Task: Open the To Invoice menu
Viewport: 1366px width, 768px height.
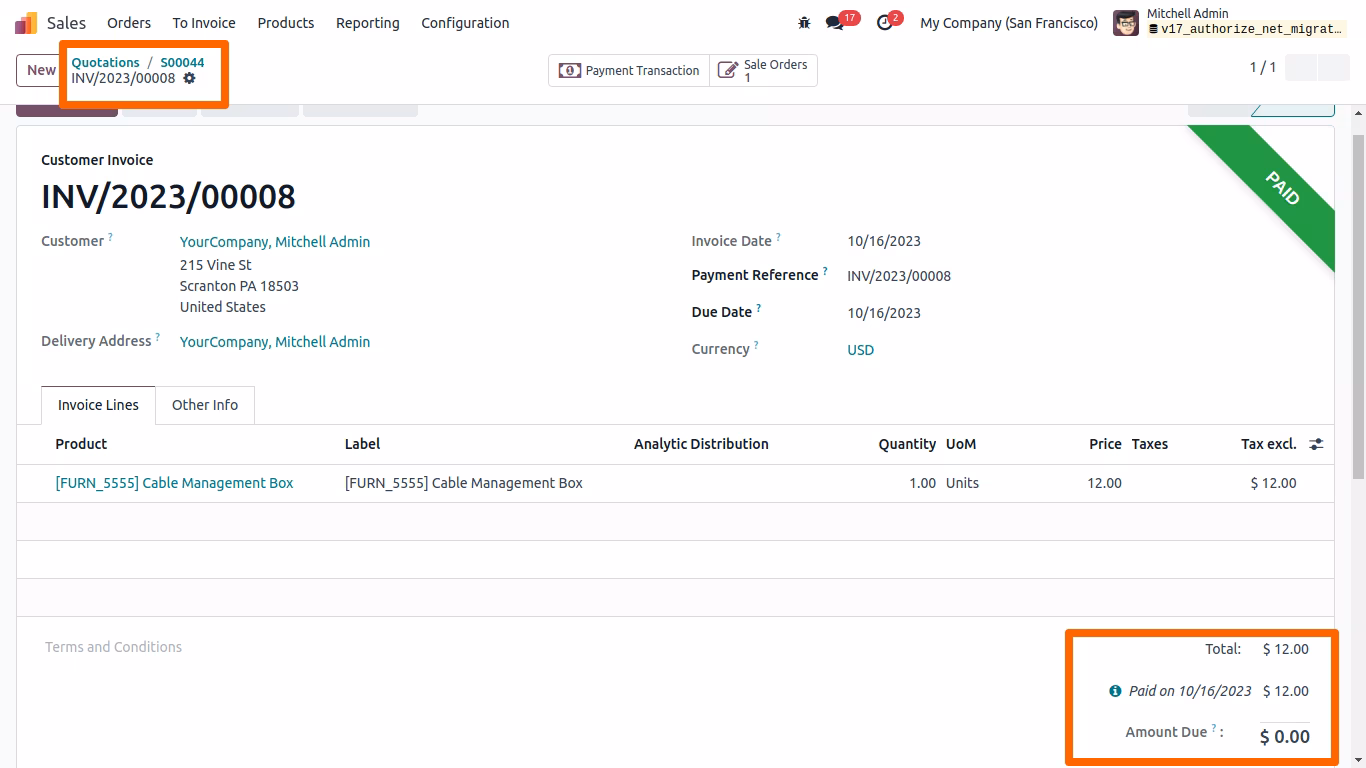Action: [204, 23]
